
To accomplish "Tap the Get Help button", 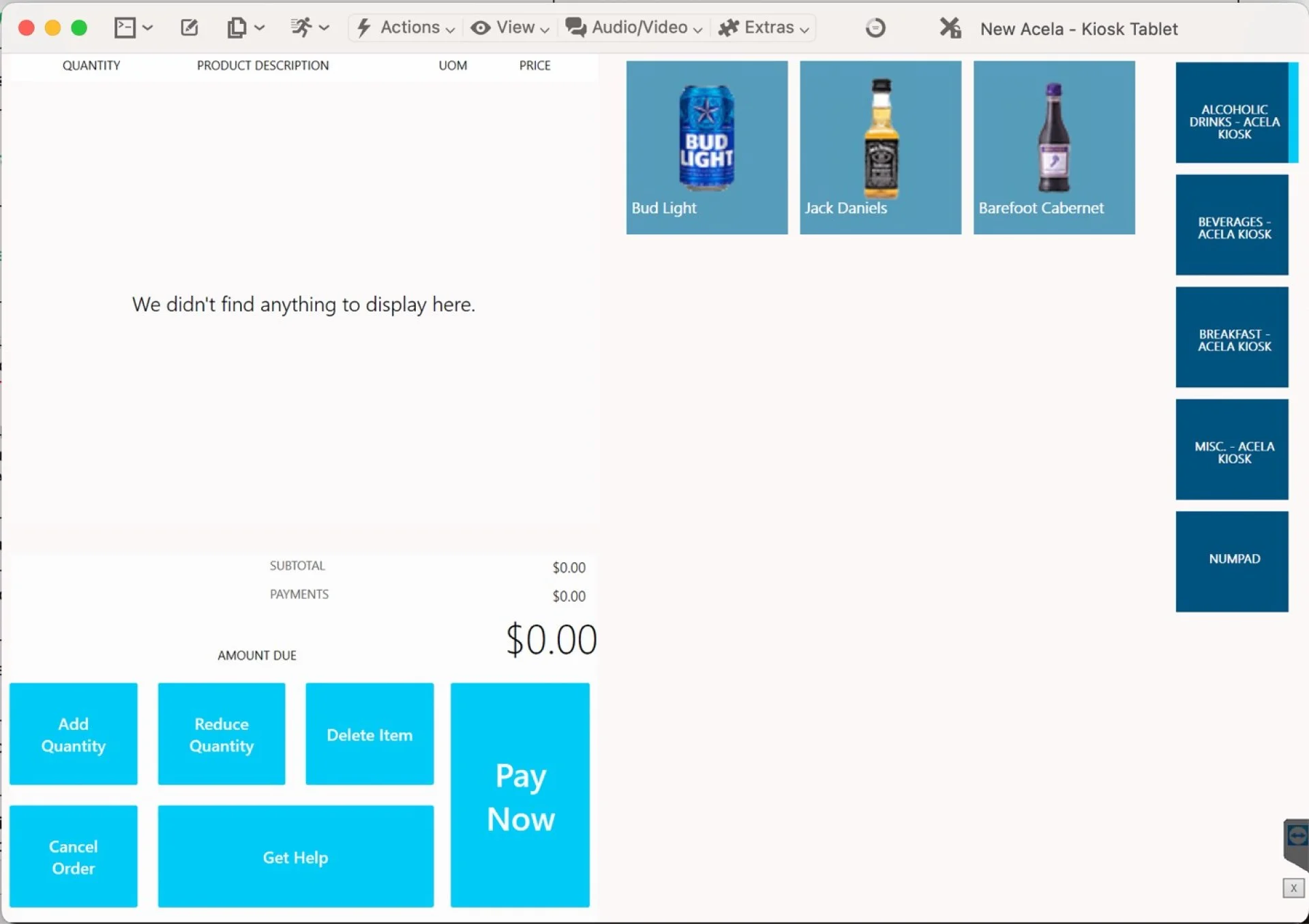I will point(295,857).
